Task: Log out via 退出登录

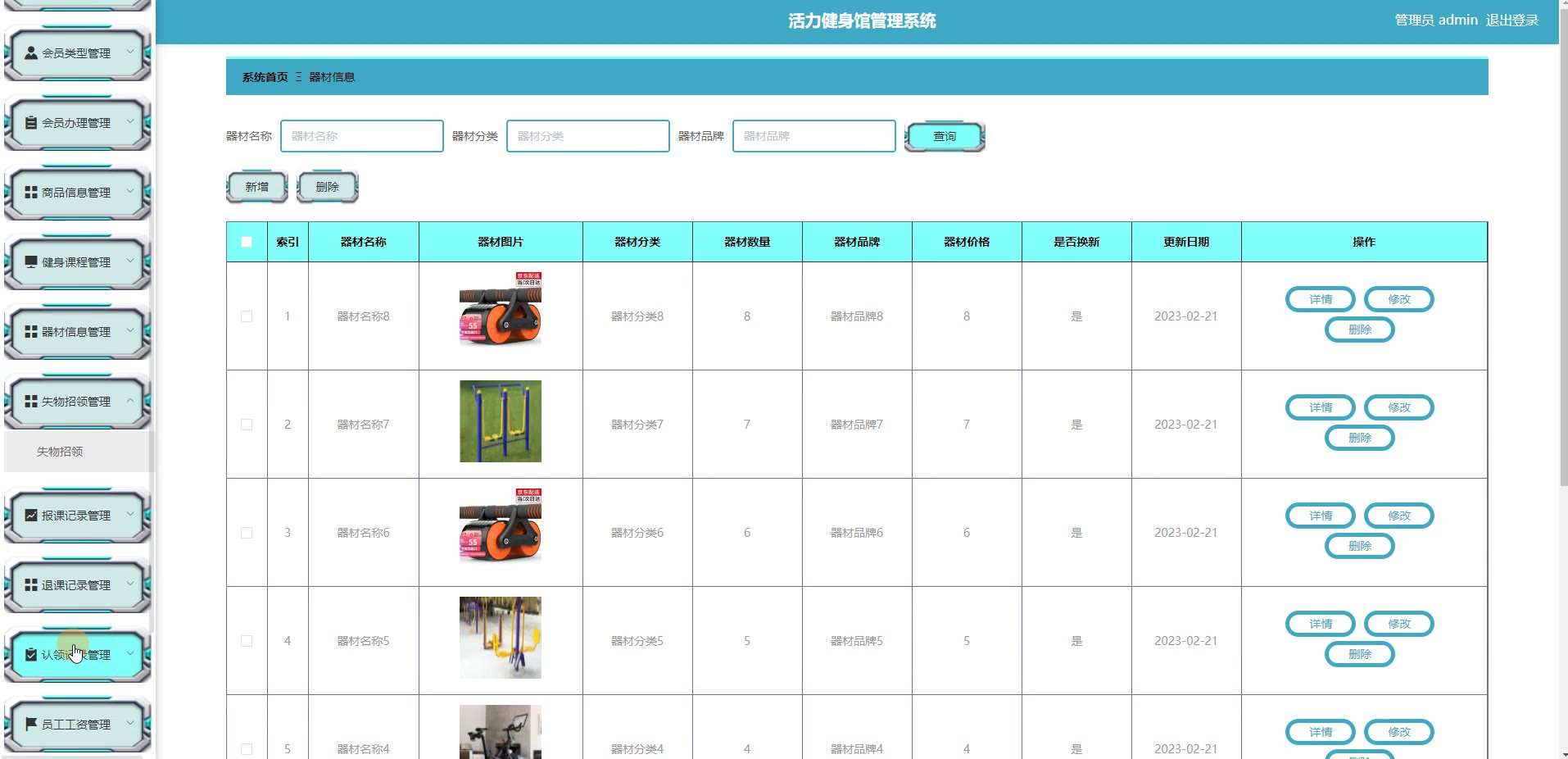Action: [1512, 20]
